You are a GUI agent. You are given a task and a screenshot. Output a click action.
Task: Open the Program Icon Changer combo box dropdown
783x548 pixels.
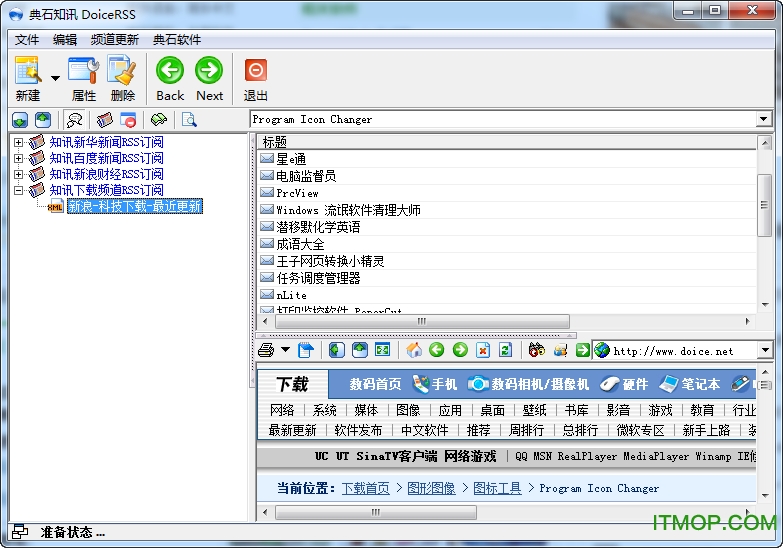[x=764, y=120]
